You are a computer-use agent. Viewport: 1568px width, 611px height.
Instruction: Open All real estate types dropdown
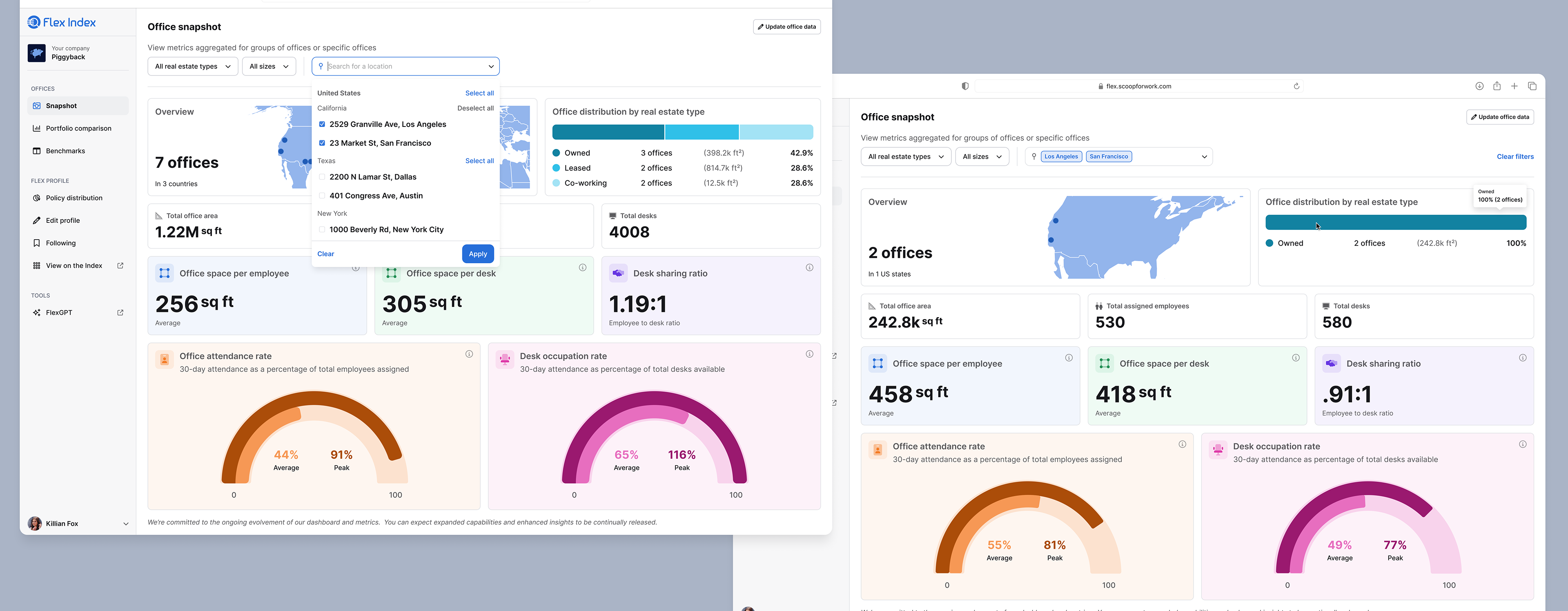click(192, 67)
